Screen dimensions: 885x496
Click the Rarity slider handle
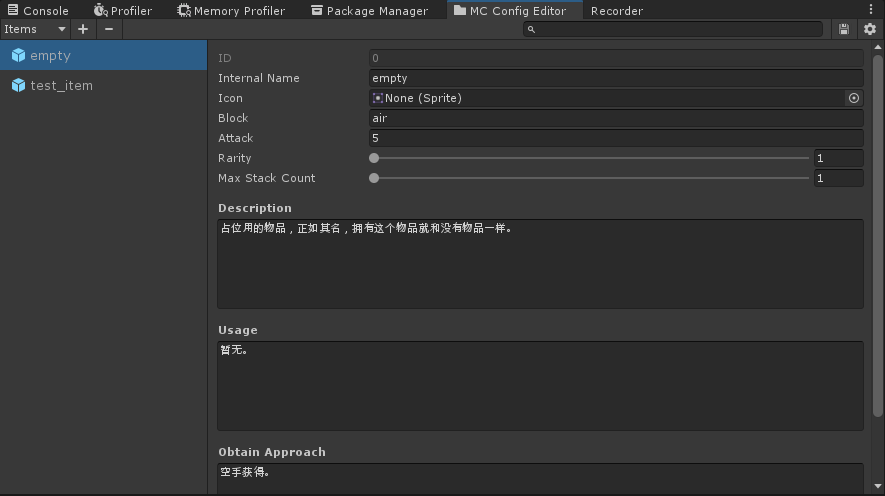click(374, 159)
